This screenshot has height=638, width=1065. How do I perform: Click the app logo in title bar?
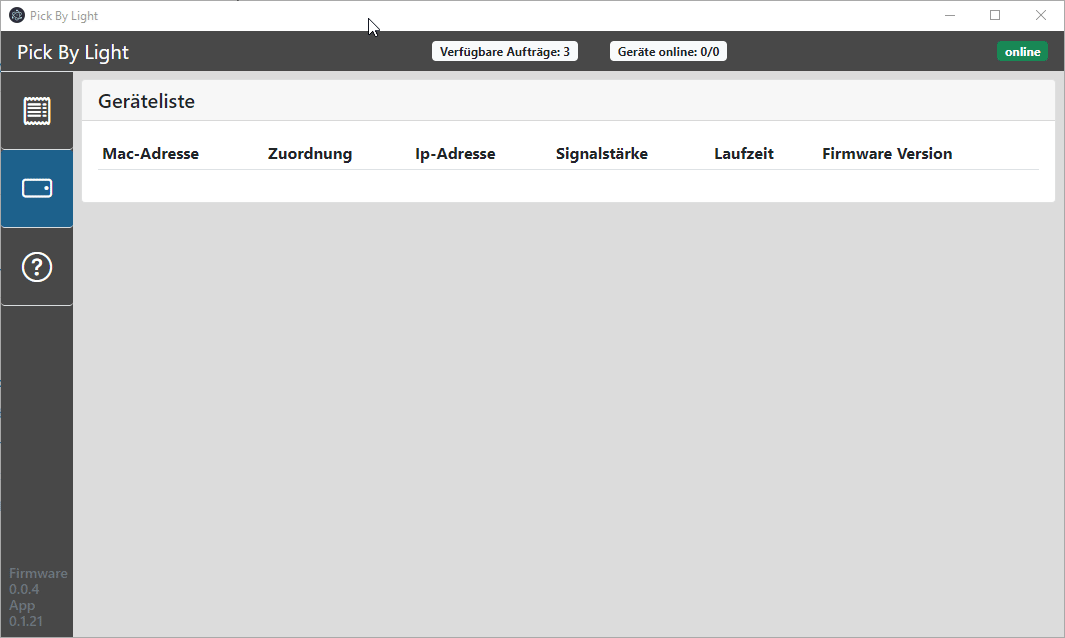pos(17,16)
